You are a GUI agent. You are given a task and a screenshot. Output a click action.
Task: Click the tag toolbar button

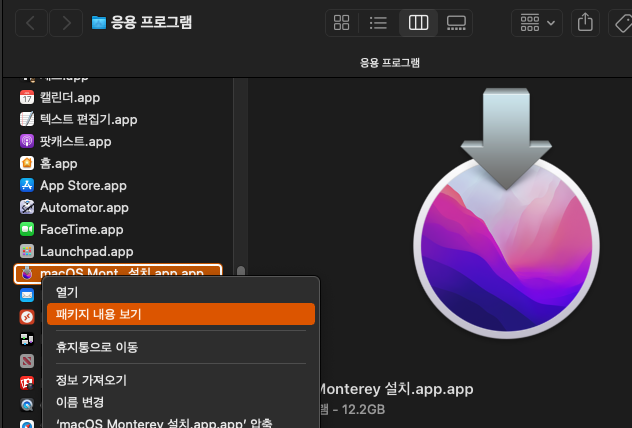click(x=623, y=23)
